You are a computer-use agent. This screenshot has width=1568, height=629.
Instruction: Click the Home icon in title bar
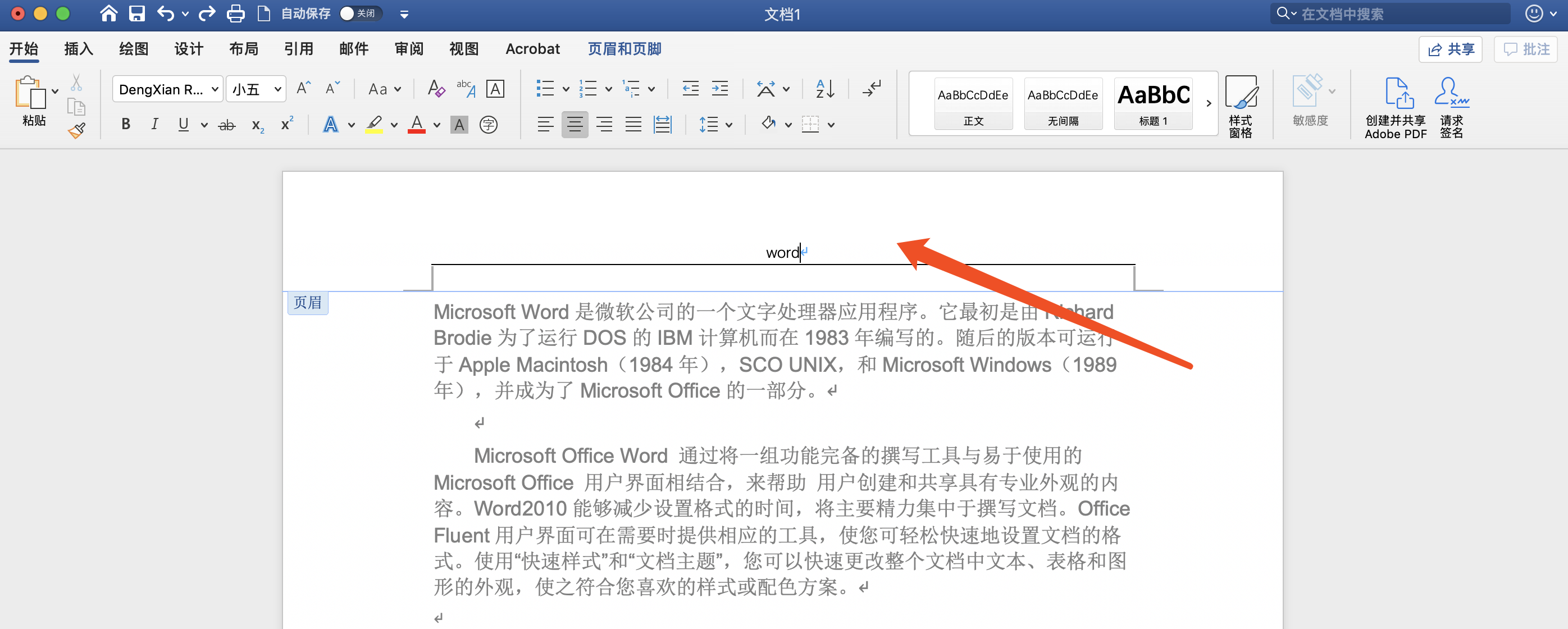(x=108, y=13)
